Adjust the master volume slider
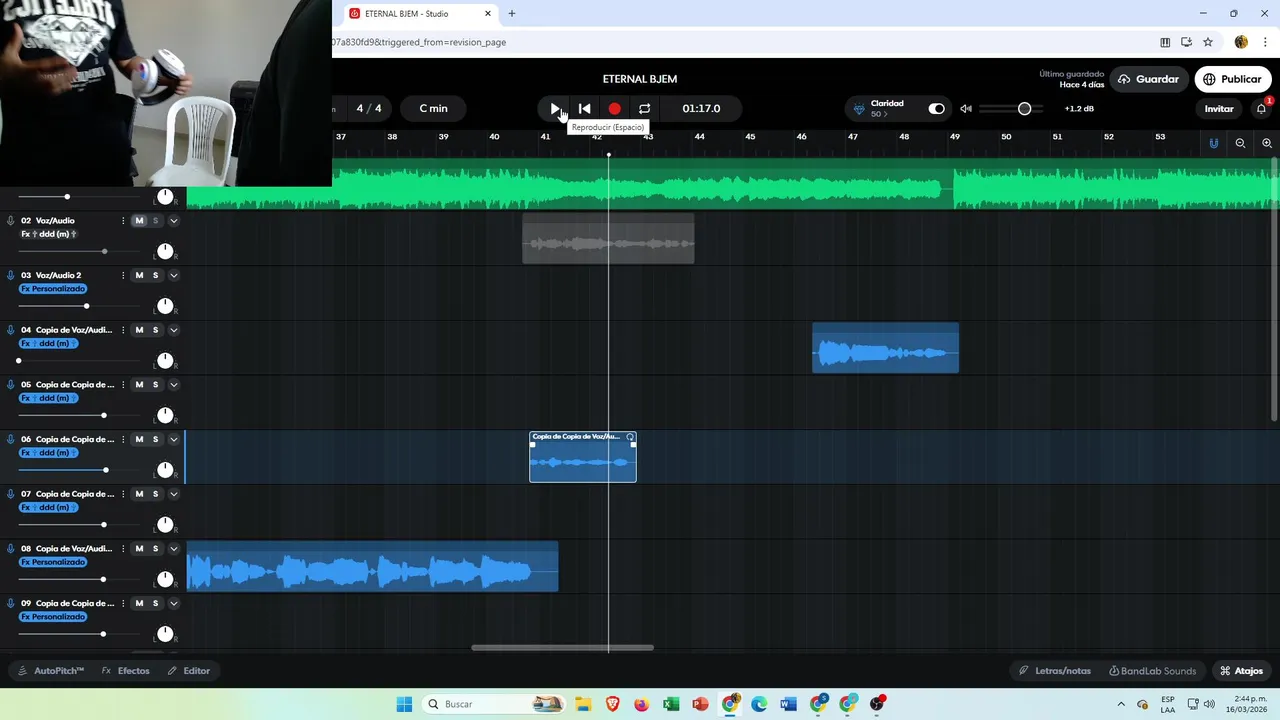 [1011, 108]
